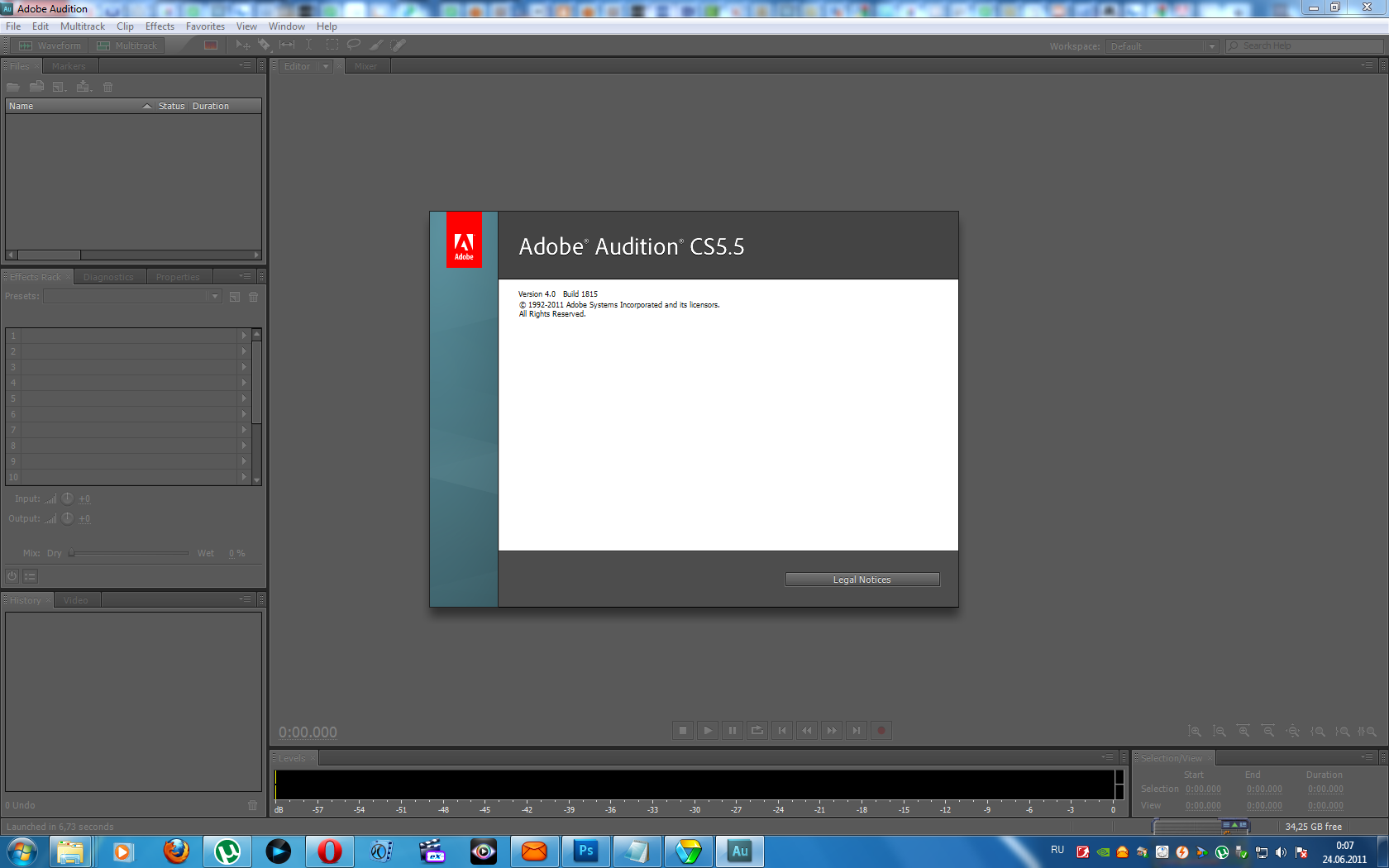Screen dimensions: 1389x868
Task: Click the Zoom Out Full icon
Action: (1293, 732)
